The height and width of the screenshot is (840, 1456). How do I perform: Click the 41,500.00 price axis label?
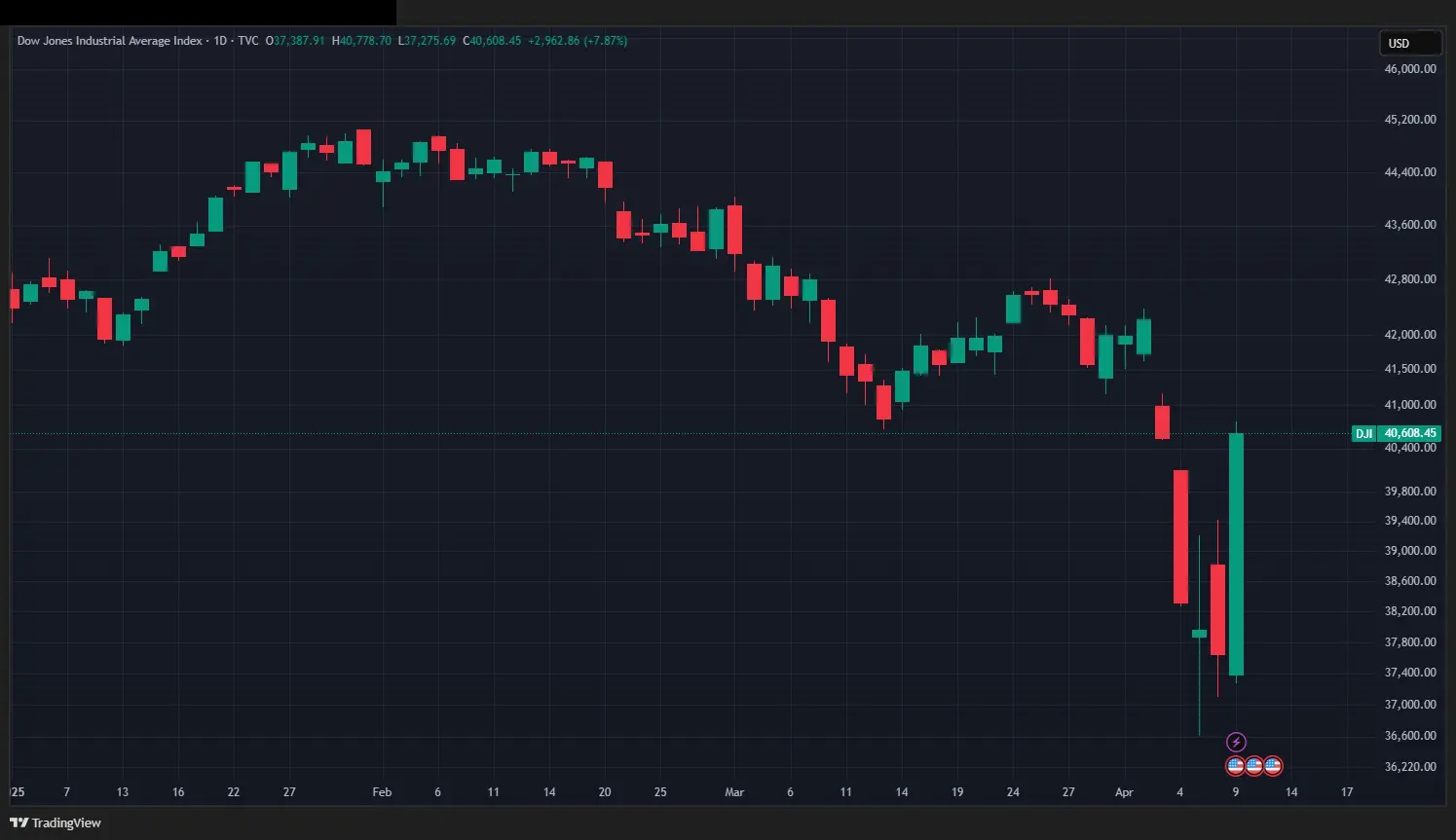coord(1410,369)
